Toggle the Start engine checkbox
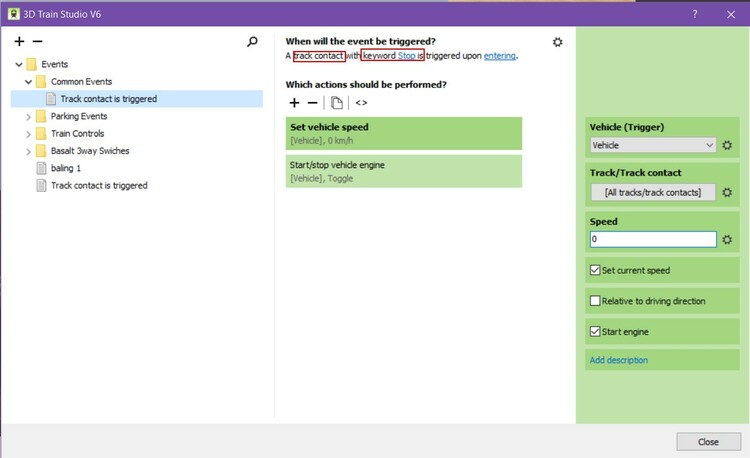Image resolution: width=750 pixels, height=458 pixels. [x=595, y=331]
